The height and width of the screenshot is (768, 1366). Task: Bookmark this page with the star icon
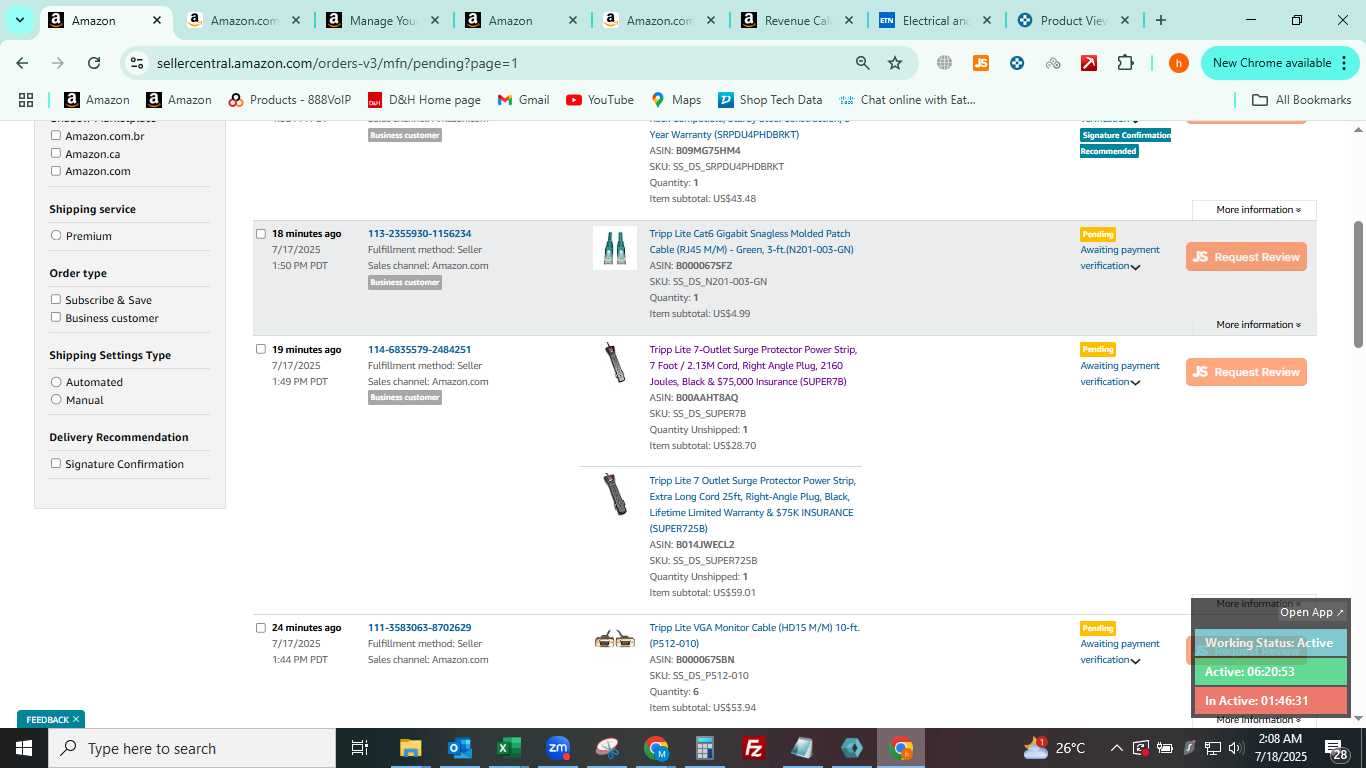[x=895, y=63]
